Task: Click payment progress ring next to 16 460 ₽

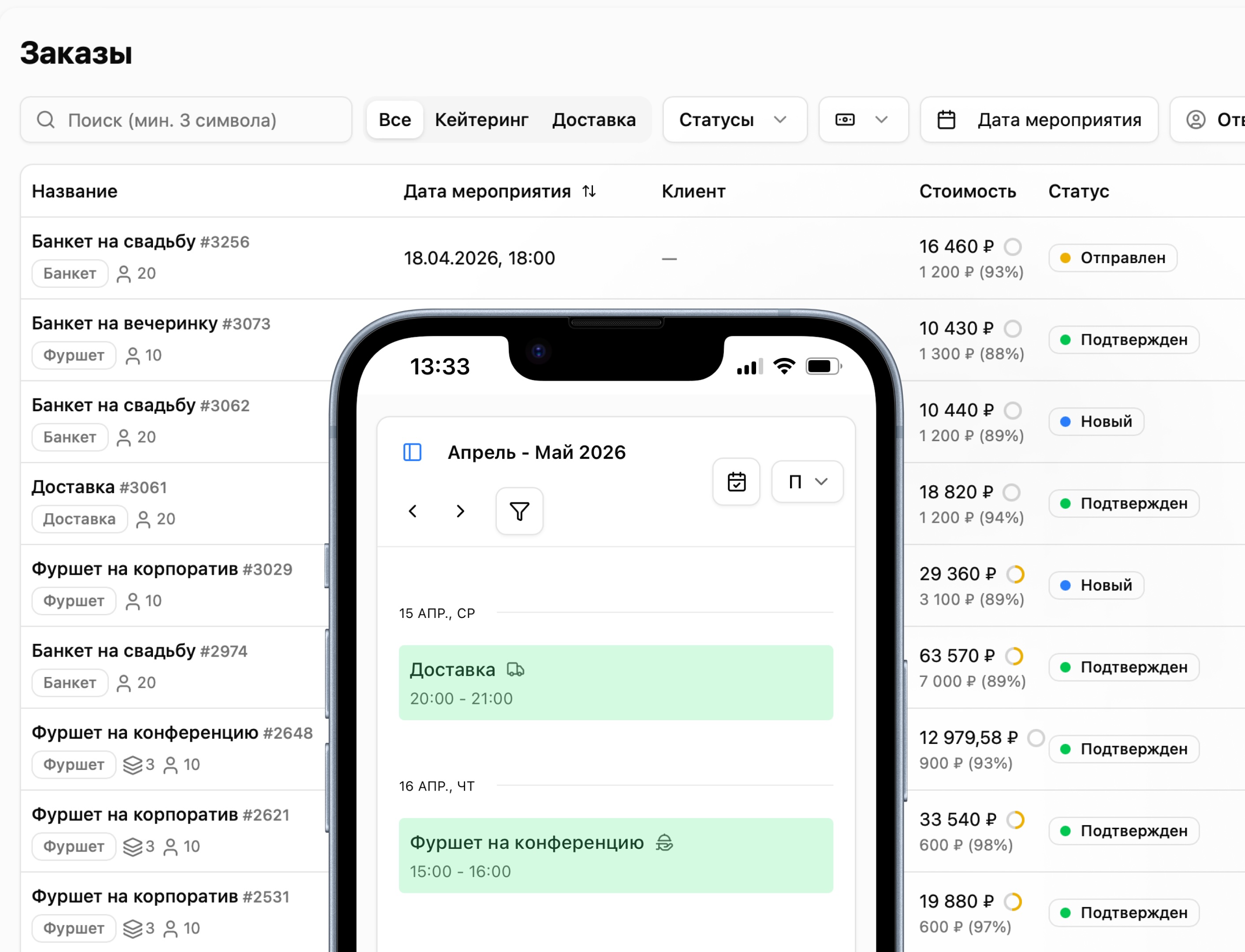Action: (x=1013, y=246)
